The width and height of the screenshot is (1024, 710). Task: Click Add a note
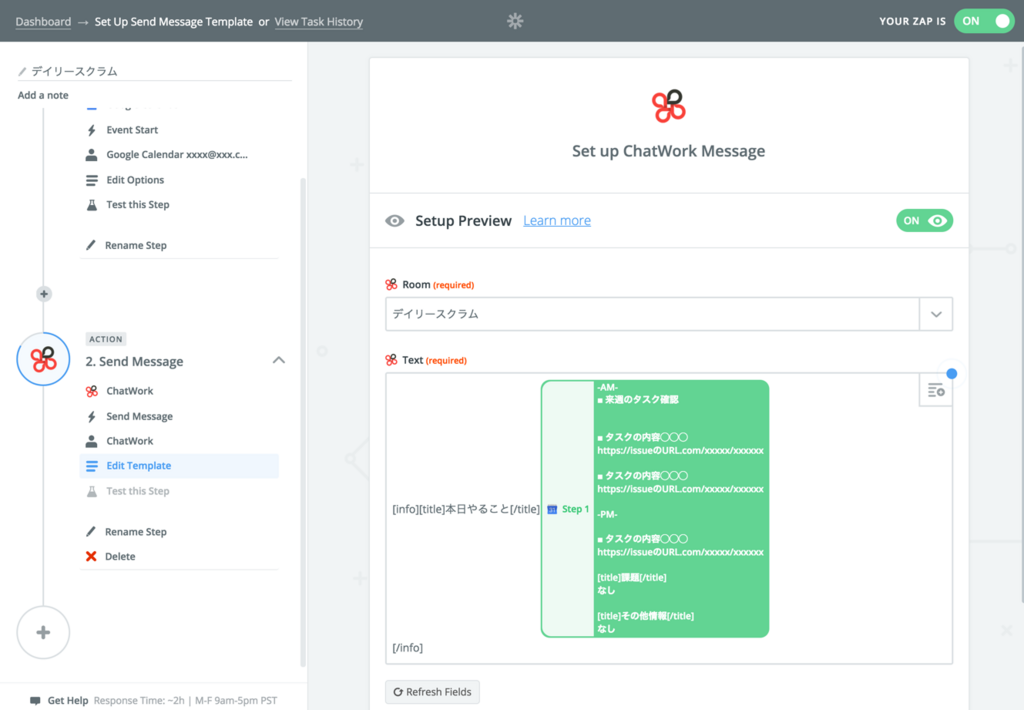(x=43, y=95)
